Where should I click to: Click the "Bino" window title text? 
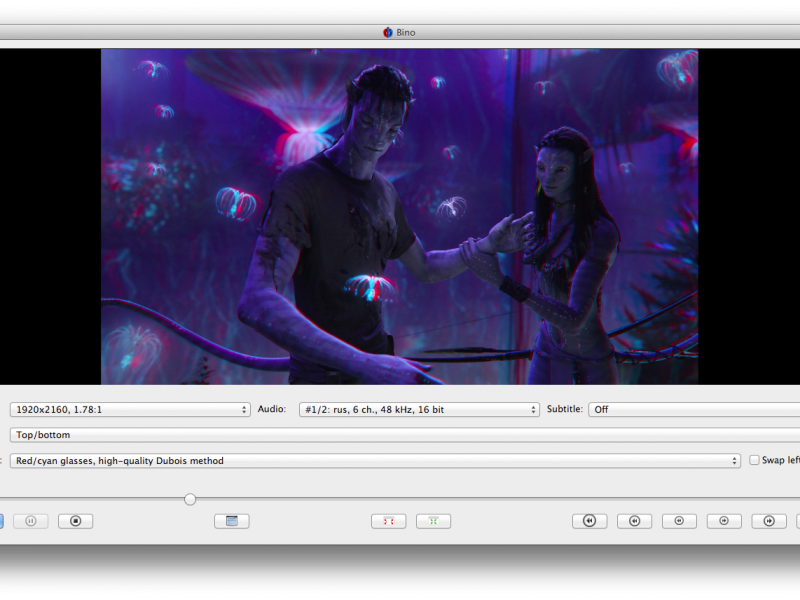tap(406, 33)
